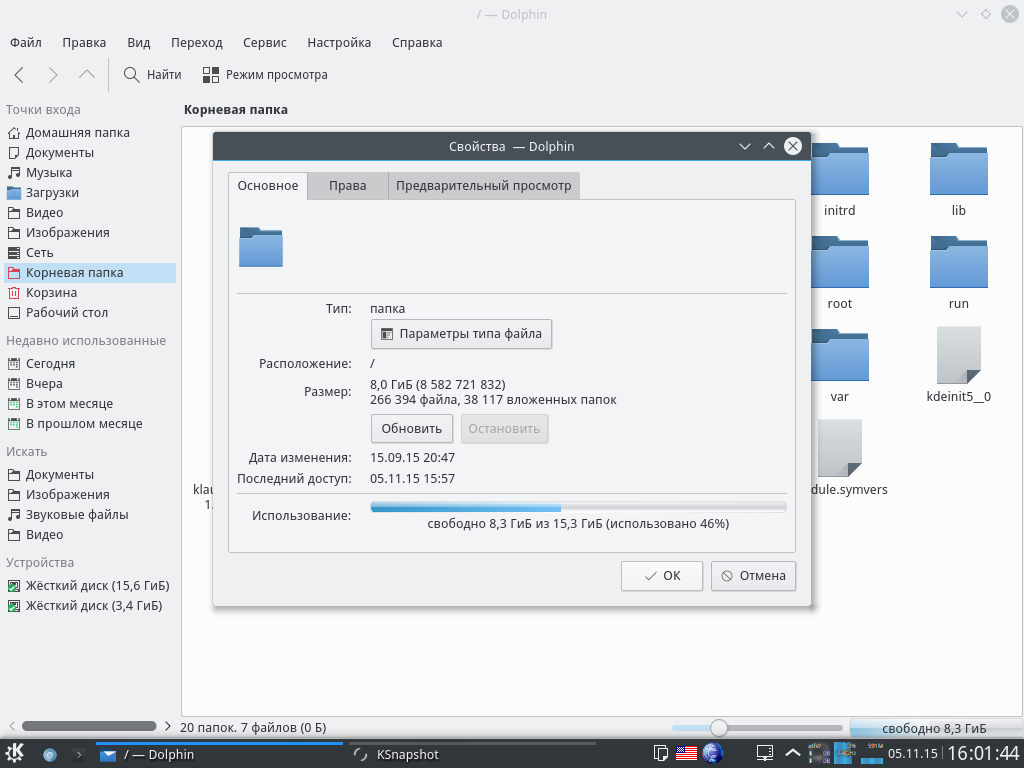Screen dimensions: 1024x768
Task: Open the Вид menu
Action: coord(138,42)
